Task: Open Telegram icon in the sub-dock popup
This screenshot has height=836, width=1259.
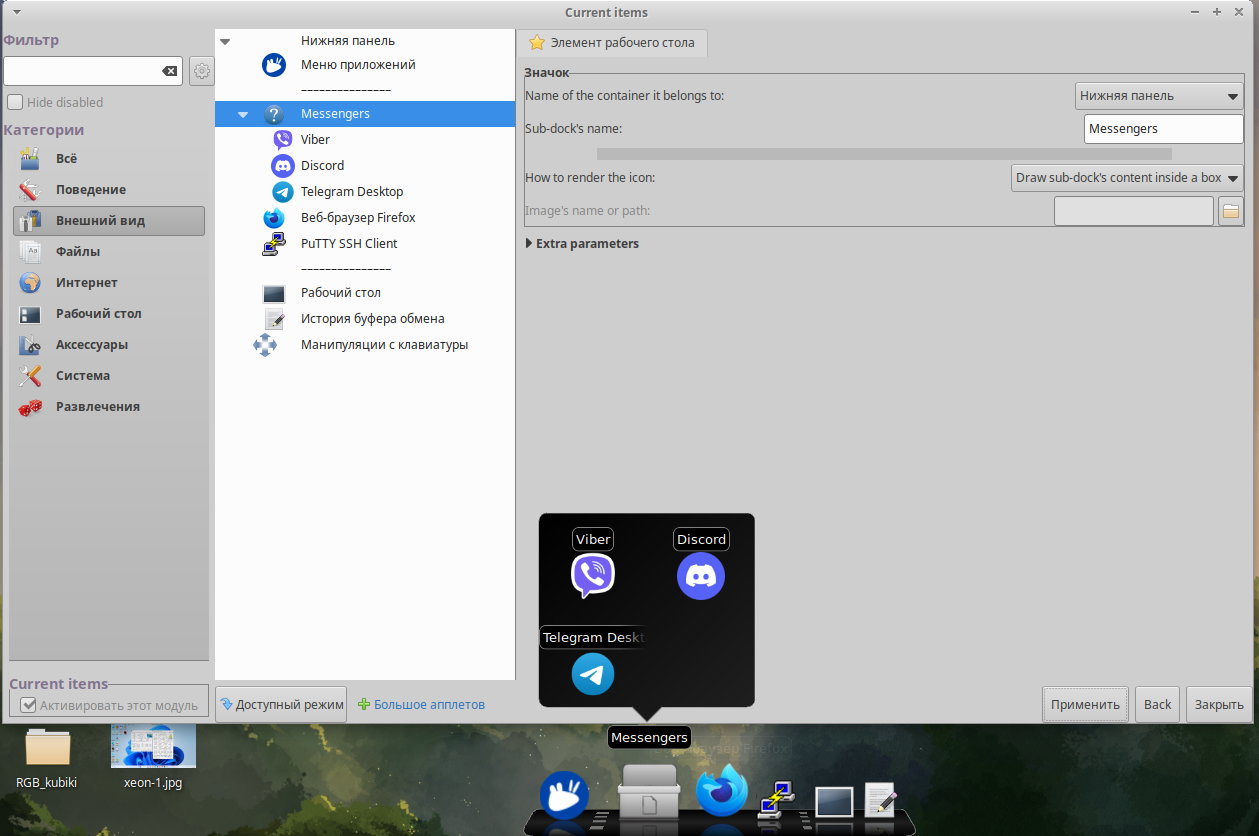Action: [x=593, y=674]
